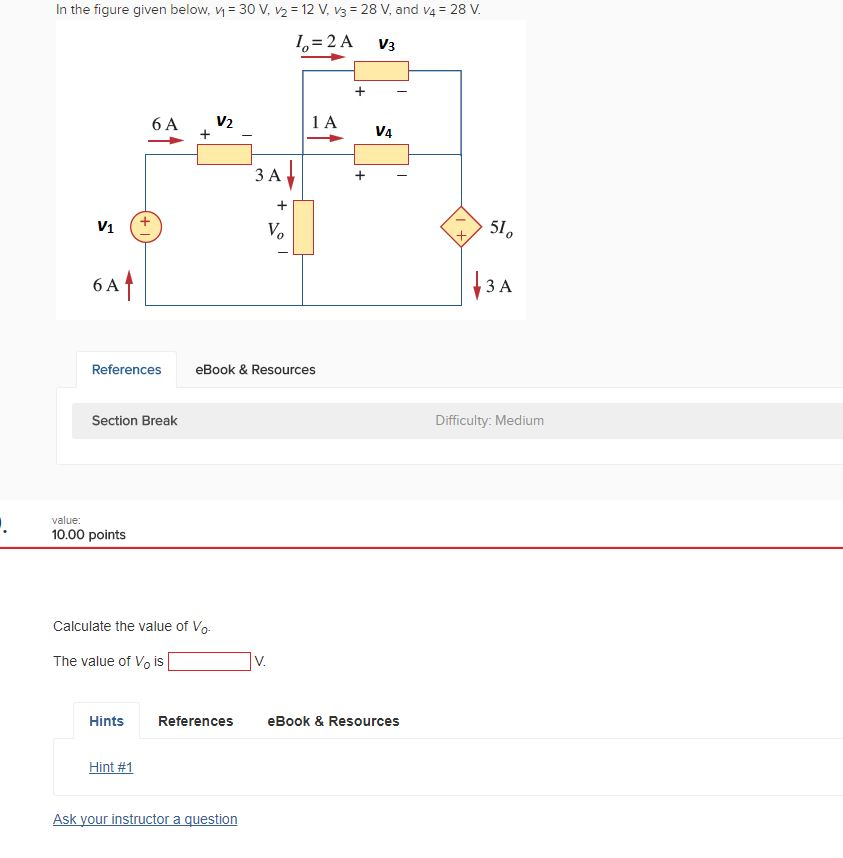
Task: Click Ask your instructor a question
Action: pos(145,819)
